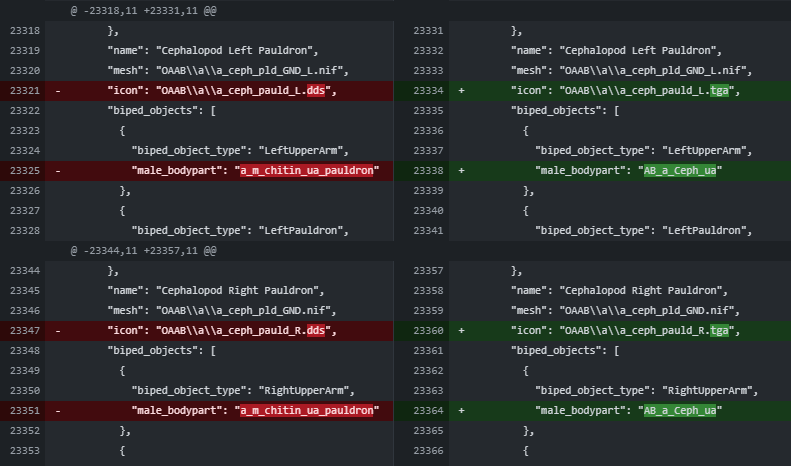Select line number 23357
Screen dimensions: 791x466
428,271
